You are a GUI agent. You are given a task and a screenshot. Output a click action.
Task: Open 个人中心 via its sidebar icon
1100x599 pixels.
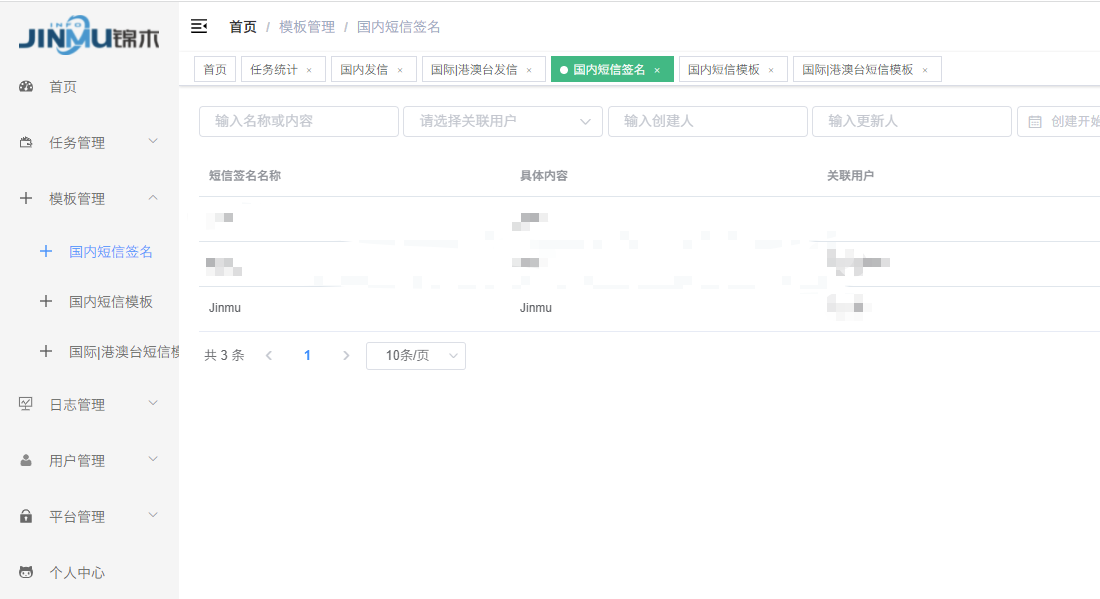26,572
